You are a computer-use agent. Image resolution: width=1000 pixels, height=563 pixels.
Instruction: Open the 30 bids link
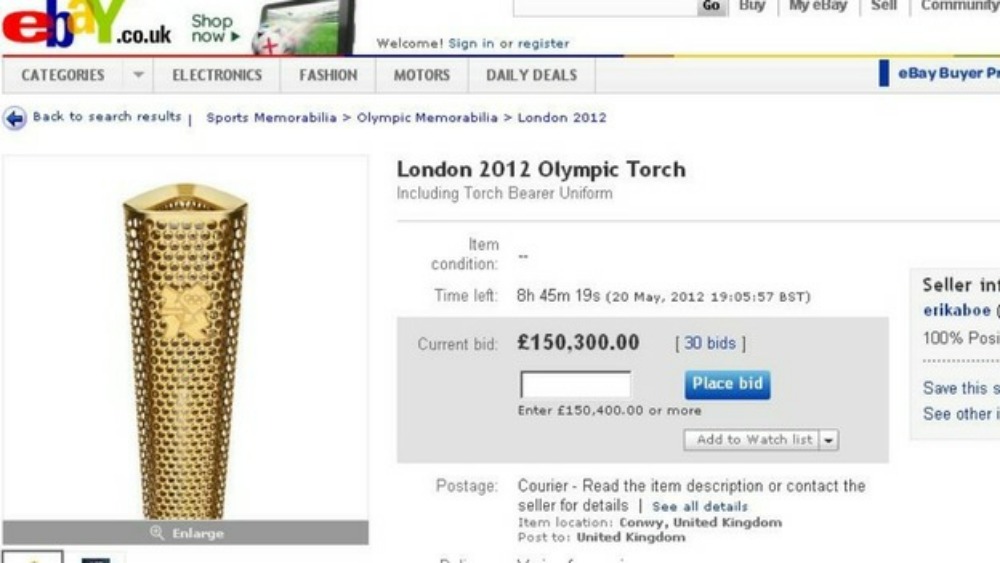click(x=710, y=344)
